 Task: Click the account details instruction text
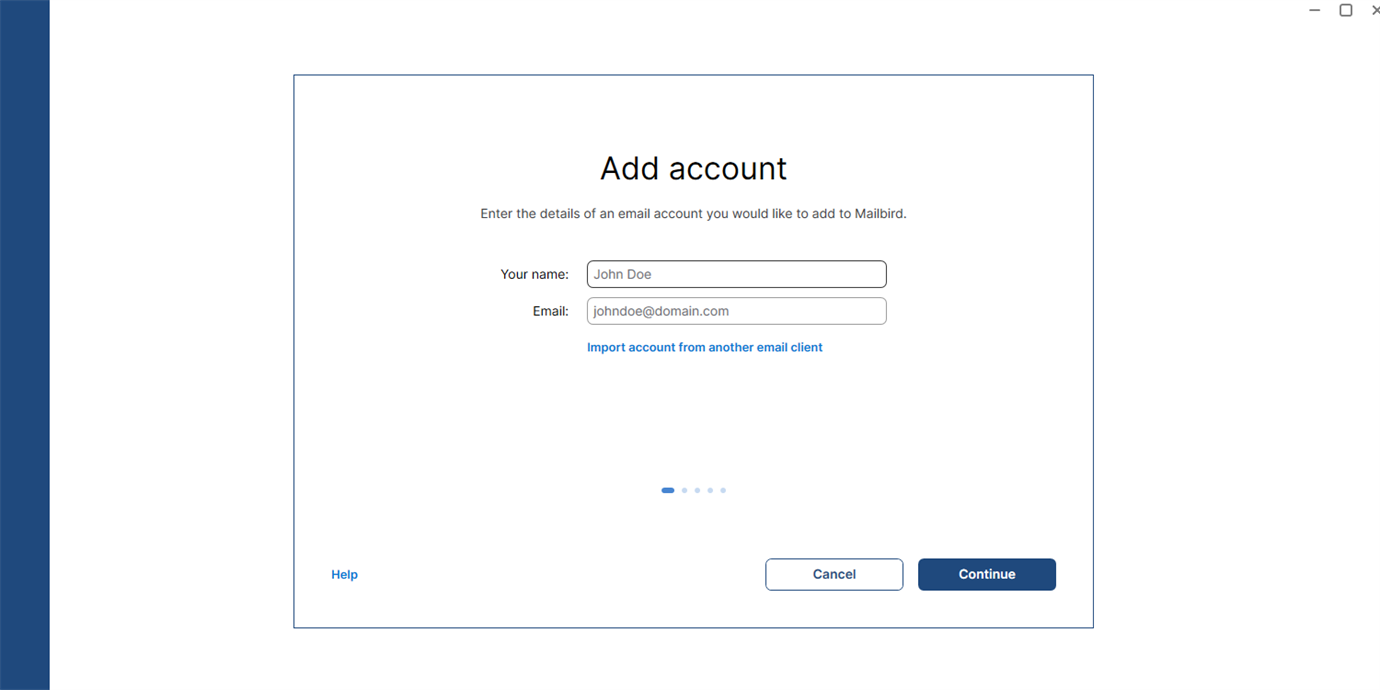coord(693,213)
